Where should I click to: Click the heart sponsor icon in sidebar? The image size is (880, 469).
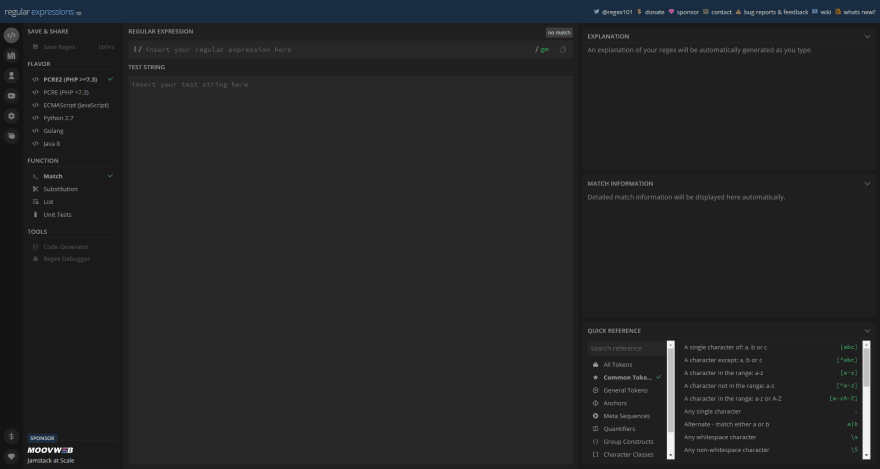(x=11, y=456)
